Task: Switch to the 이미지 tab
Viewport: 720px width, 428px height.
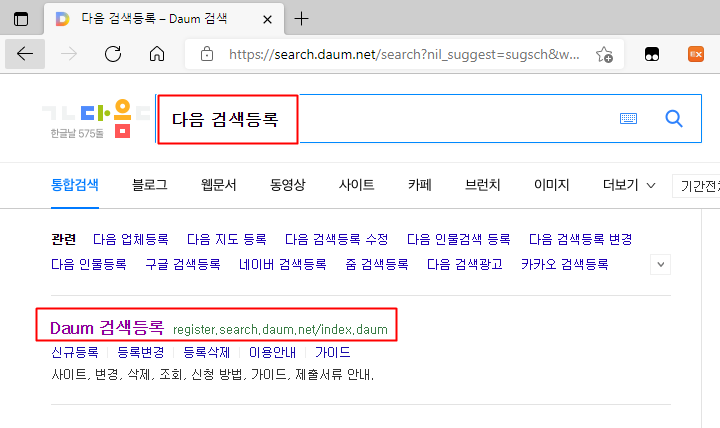Action: [x=551, y=185]
